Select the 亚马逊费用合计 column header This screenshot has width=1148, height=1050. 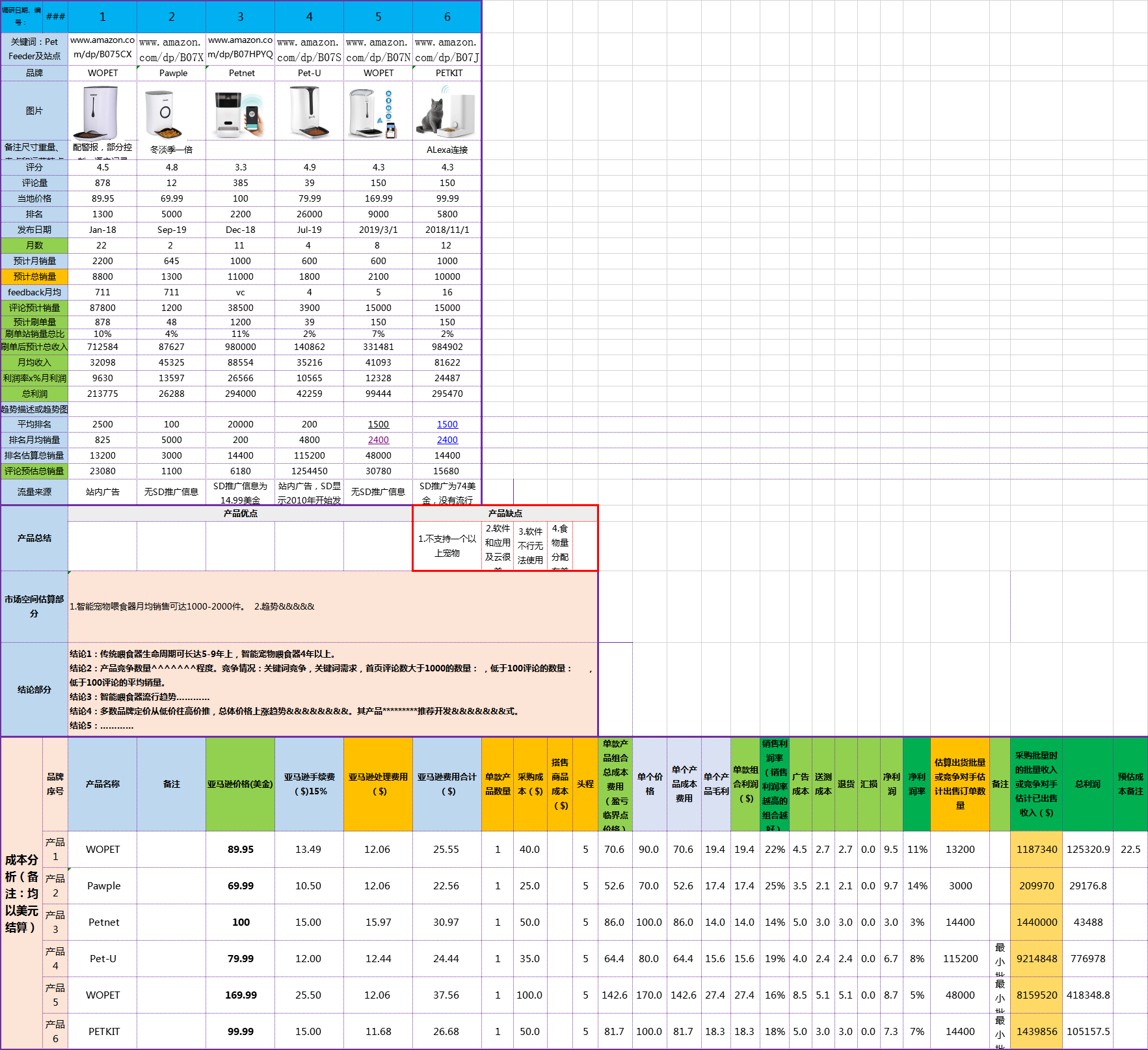coord(447,784)
